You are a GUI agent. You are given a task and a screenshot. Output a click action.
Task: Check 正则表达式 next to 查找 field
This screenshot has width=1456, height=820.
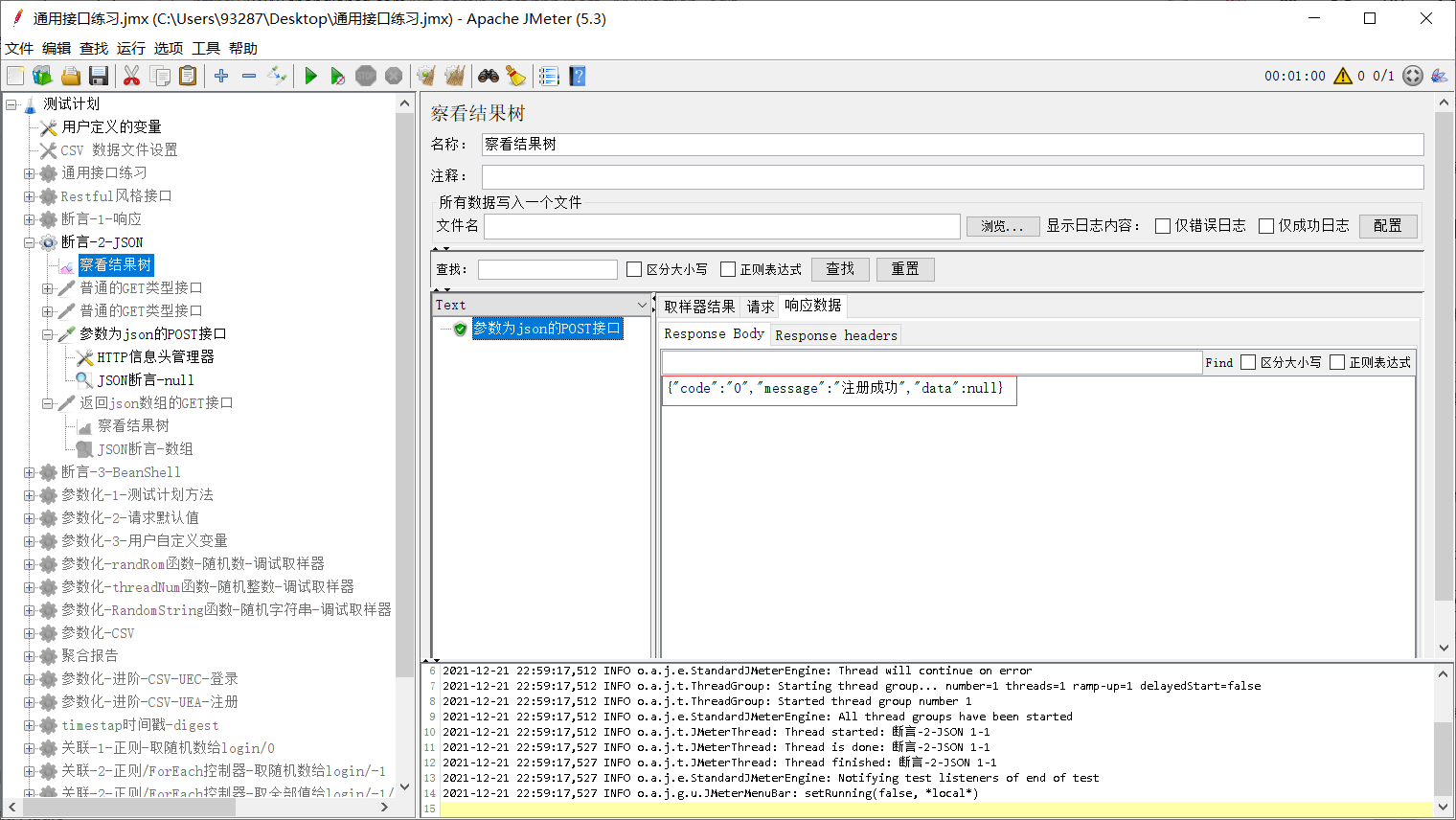tap(728, 269)
